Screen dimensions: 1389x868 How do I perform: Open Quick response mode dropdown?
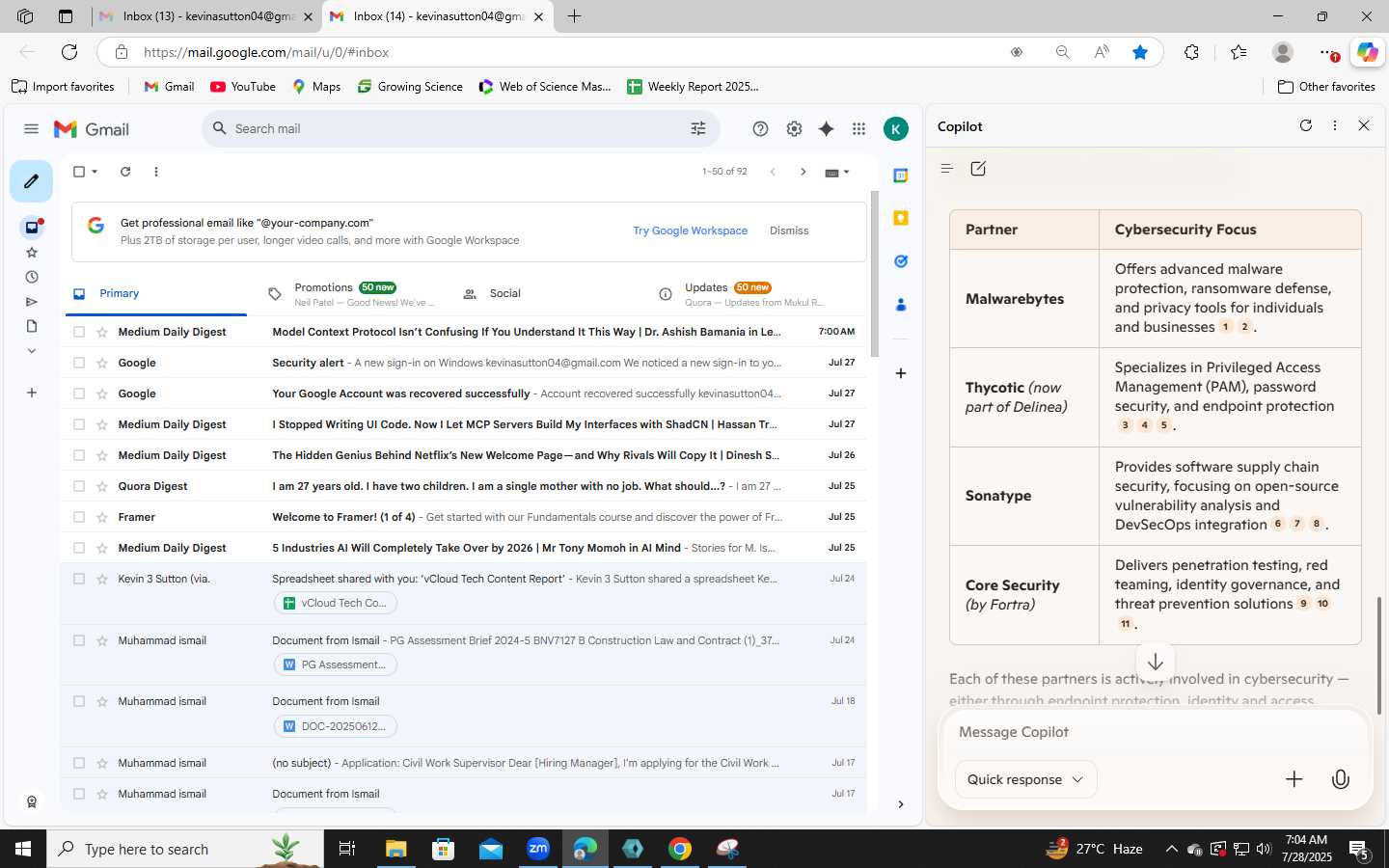[1025, 779]
